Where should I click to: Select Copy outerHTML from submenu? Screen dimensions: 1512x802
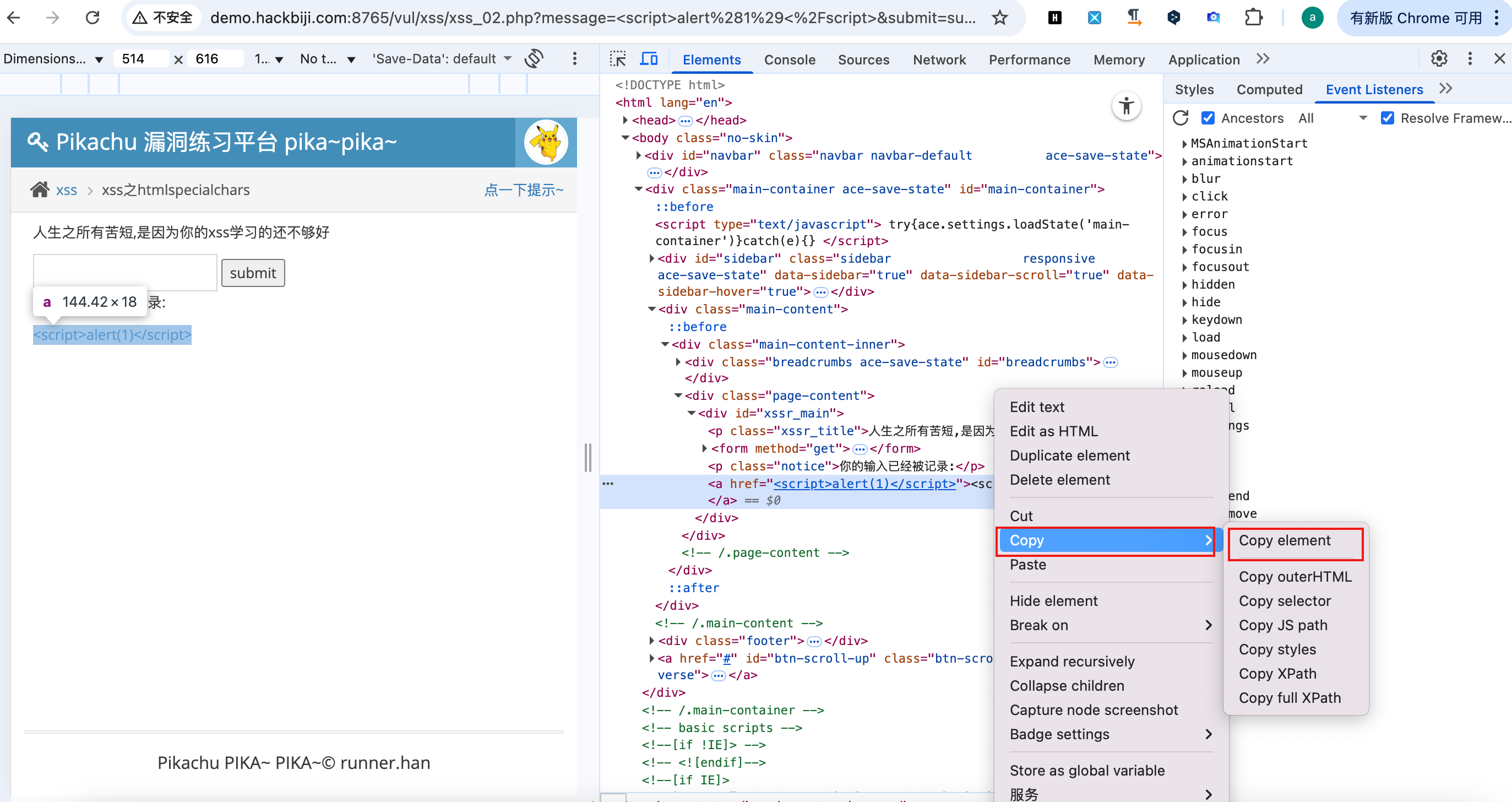pyautogui.click(x=1295, y=577)
